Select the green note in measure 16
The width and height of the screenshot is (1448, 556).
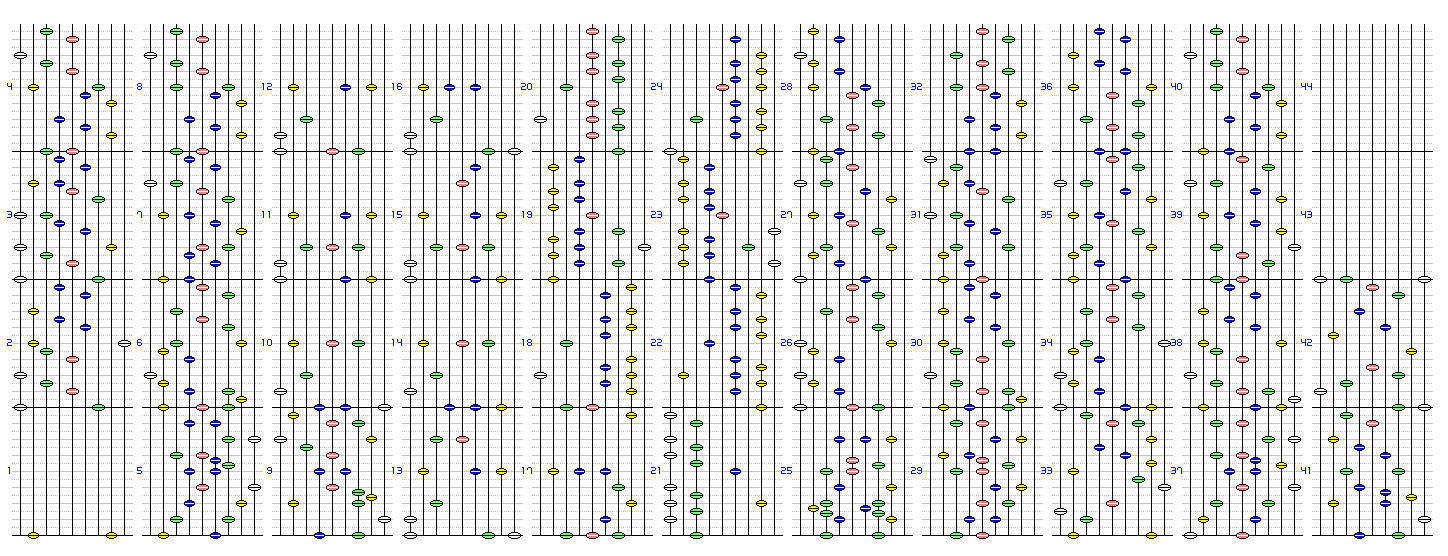436,119
